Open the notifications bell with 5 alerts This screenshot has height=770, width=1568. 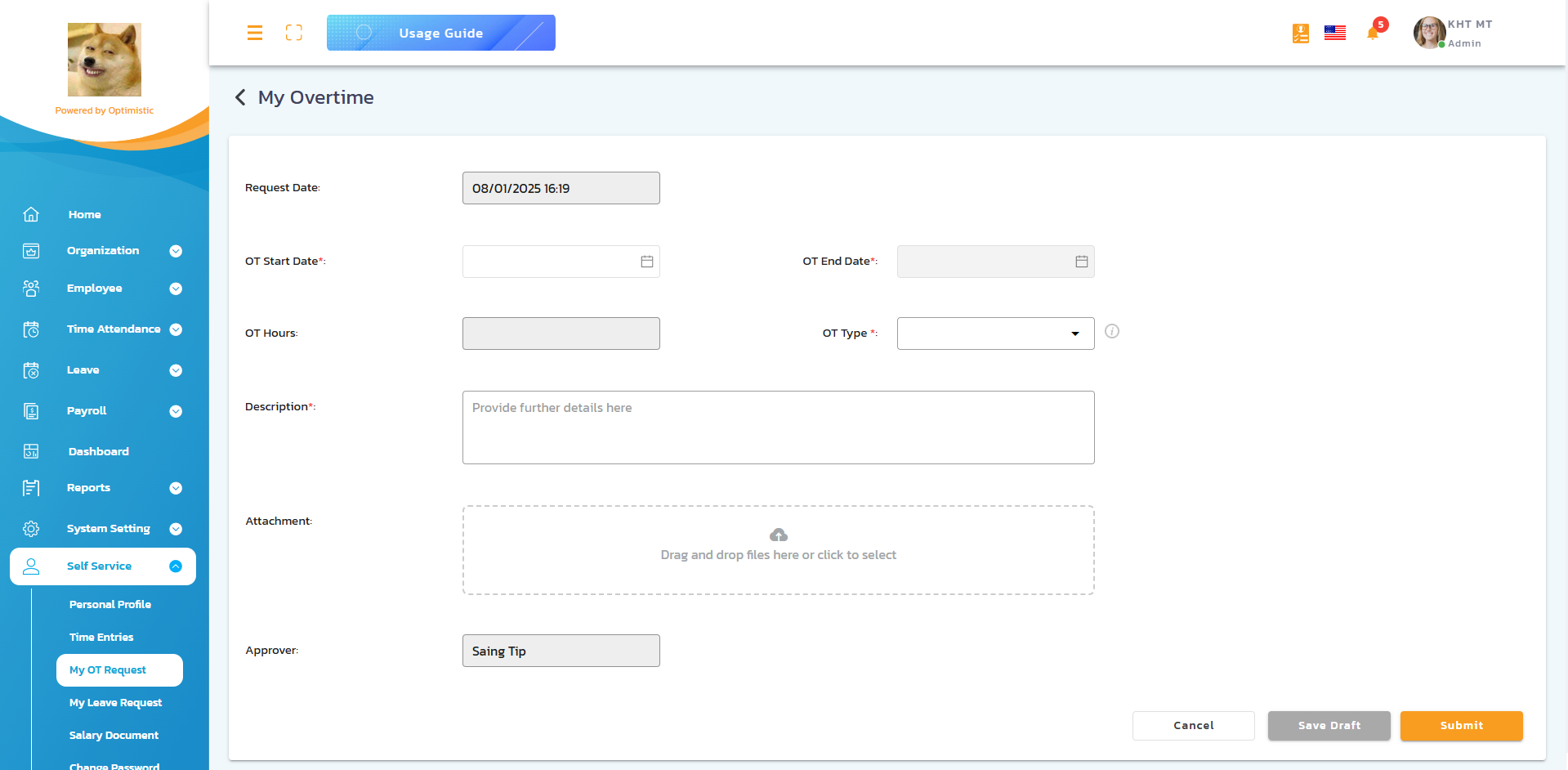tap(1374, 33)
